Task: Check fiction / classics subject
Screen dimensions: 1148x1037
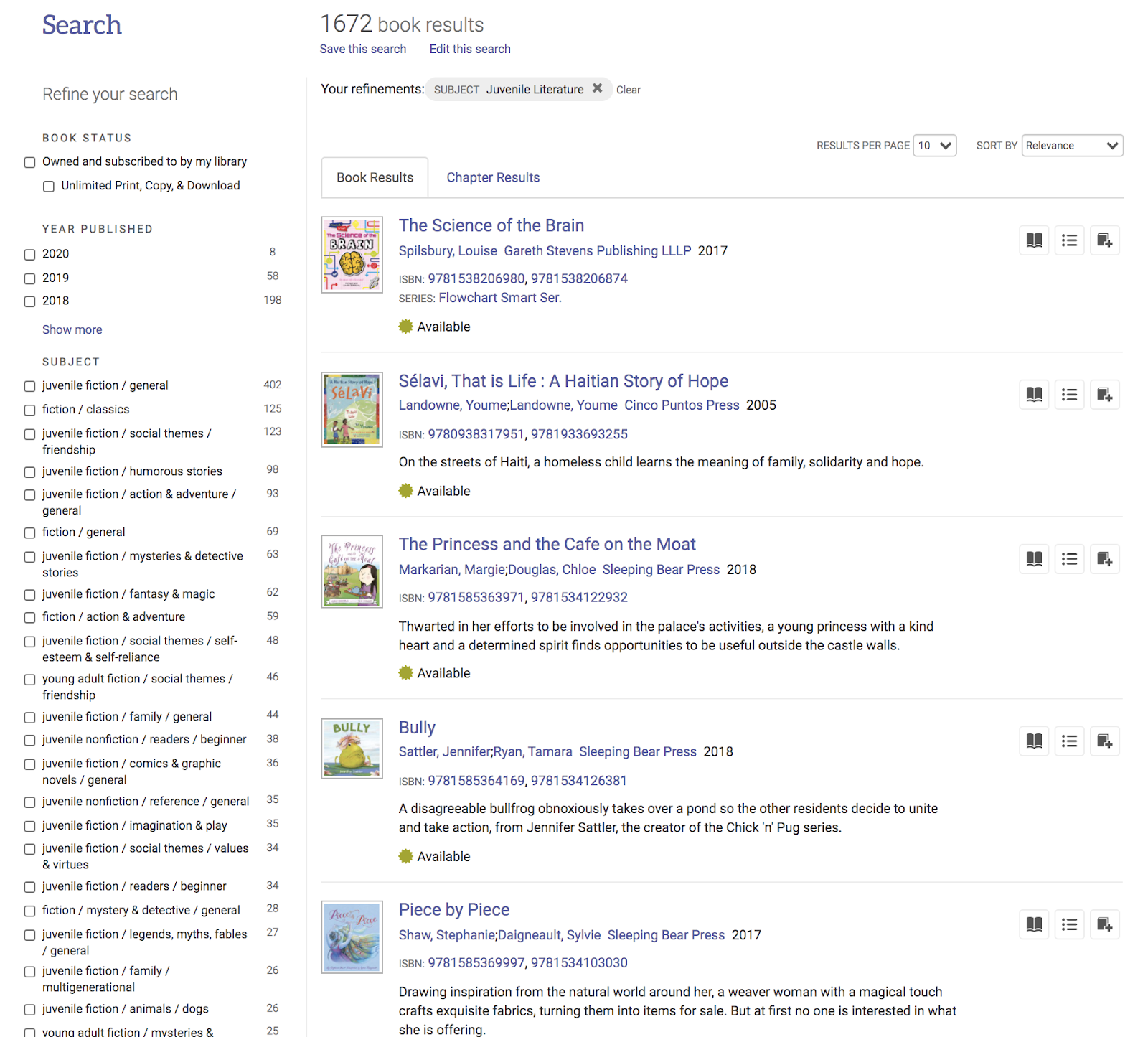Action: [30, 410]
